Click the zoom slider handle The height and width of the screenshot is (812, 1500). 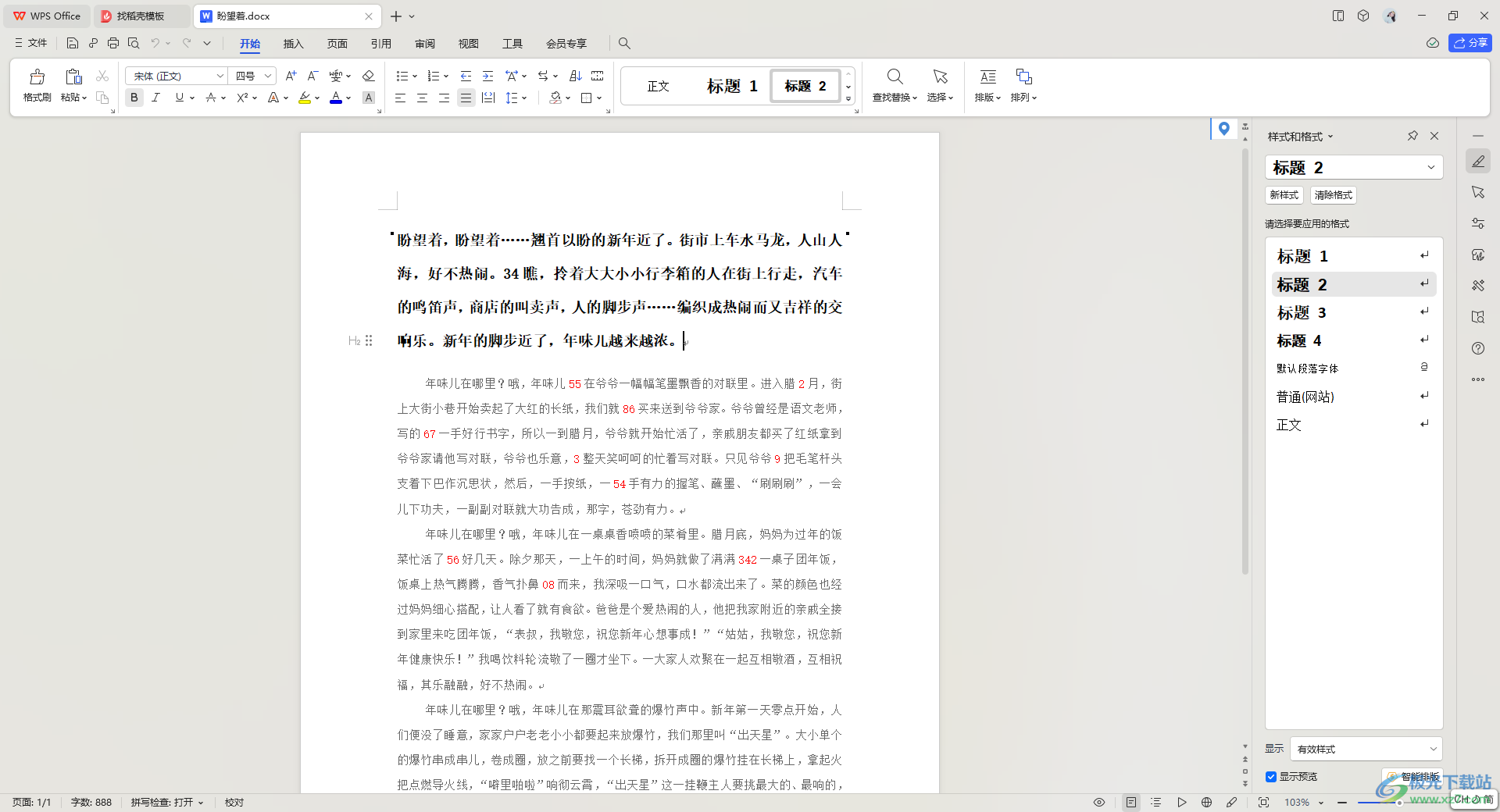coord(1398,802)
